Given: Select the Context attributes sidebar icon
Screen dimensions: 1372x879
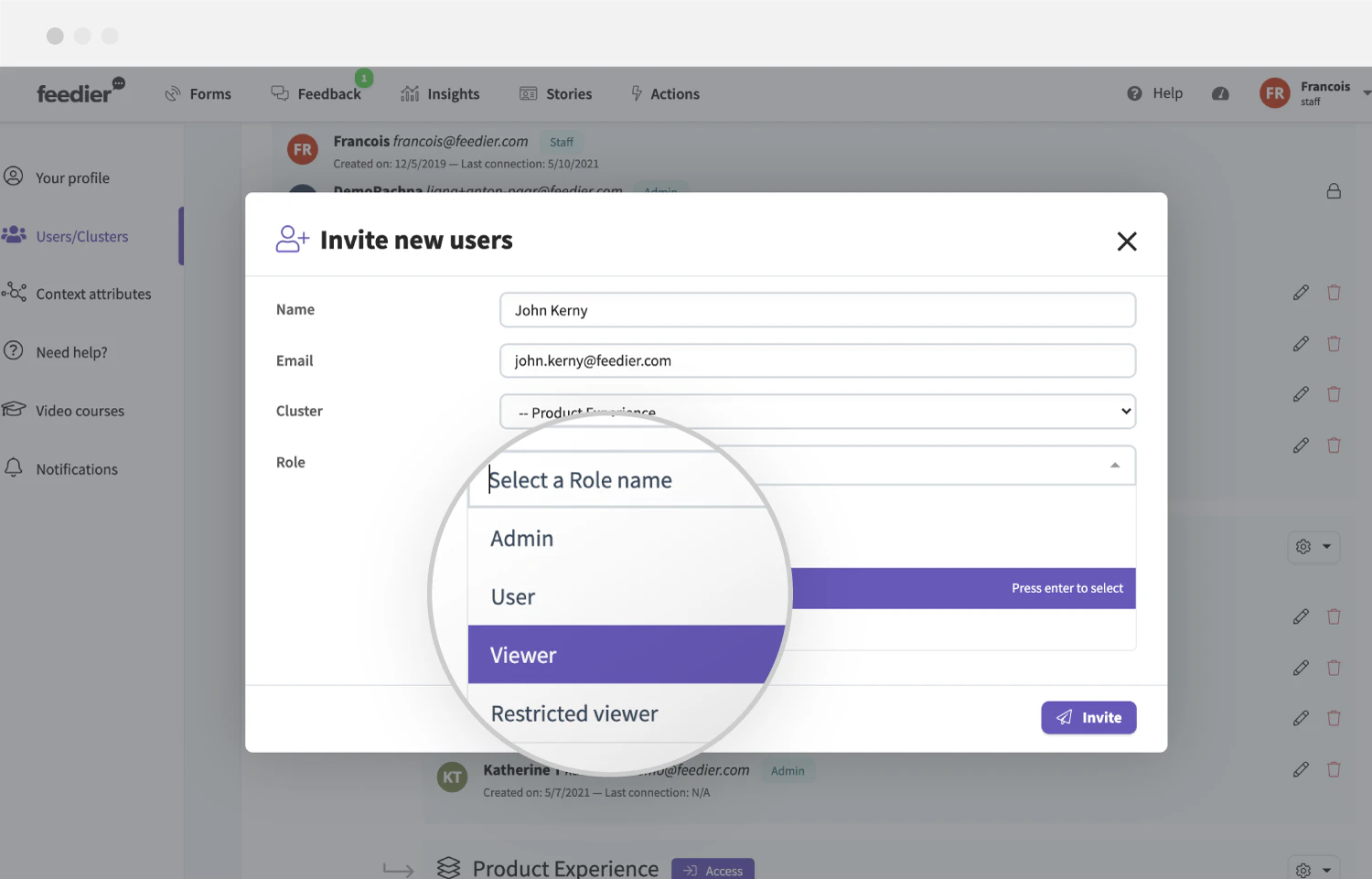Looking at the screenshot, I should pos(14,293).
